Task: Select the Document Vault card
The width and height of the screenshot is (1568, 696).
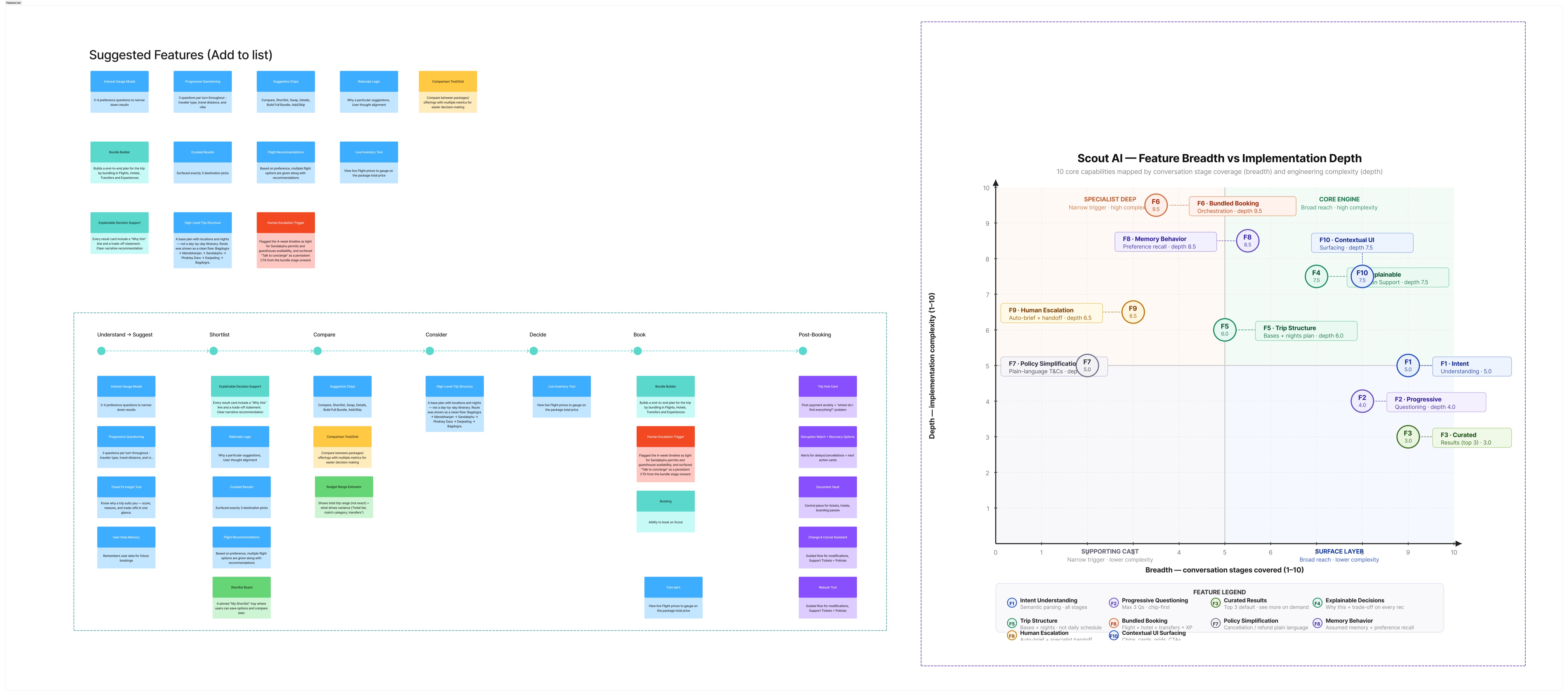Action: (828, 497)
